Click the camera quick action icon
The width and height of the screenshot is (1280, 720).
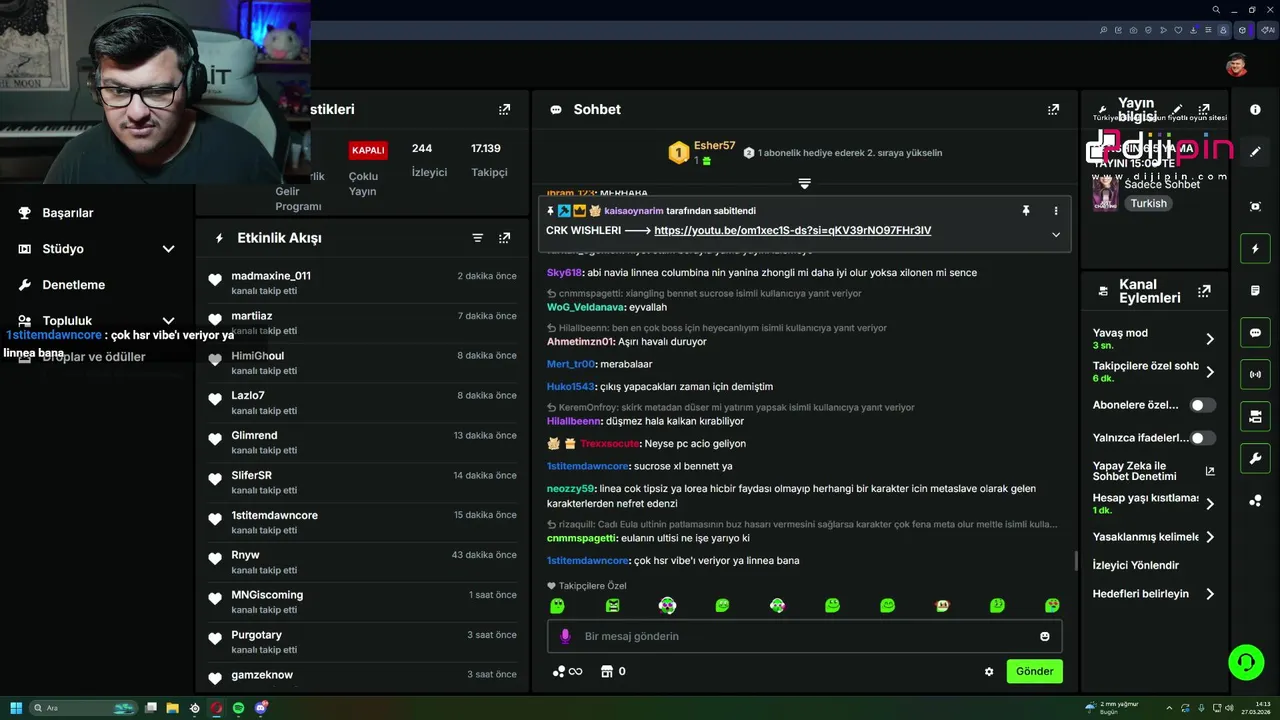pos(1255,417)
